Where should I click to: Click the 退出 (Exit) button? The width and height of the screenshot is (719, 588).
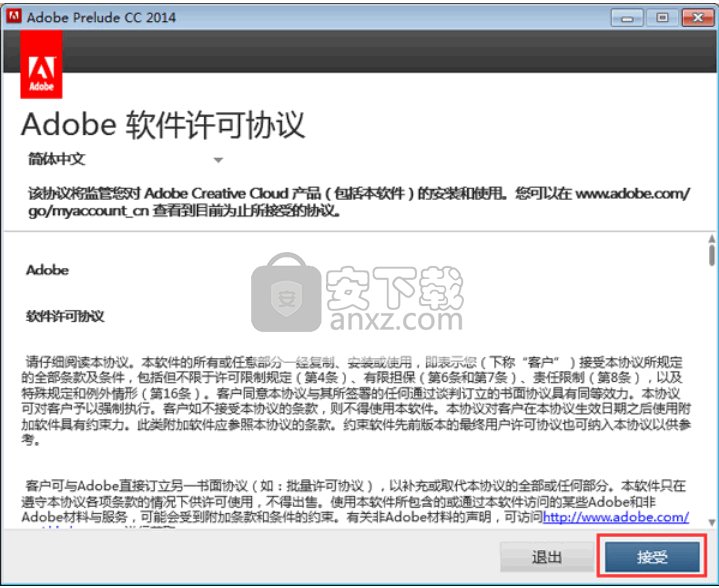tap(547, 557)
